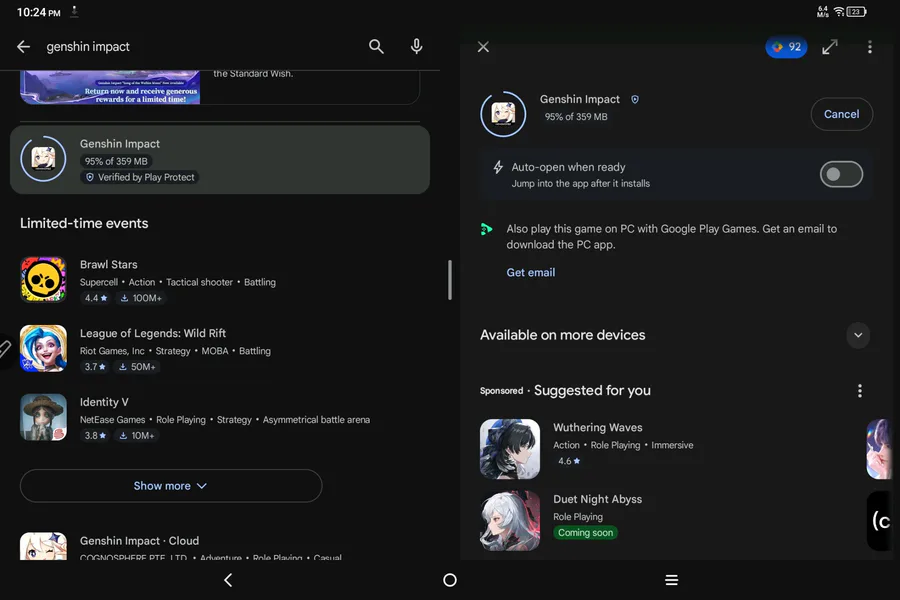900x600 pixels.
Task: Open Brawl Stars app icon
Action: pos(44,280)
